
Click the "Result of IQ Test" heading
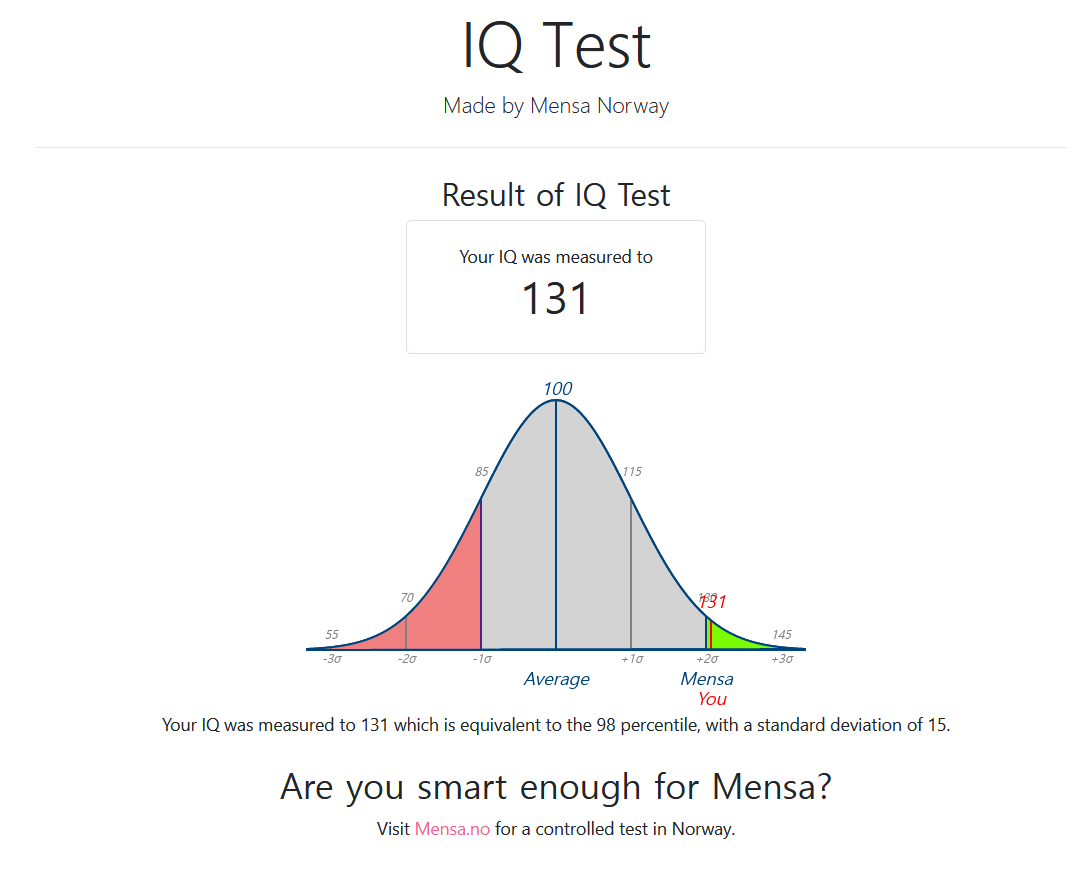pyautogui.click(x=556, y=195)
